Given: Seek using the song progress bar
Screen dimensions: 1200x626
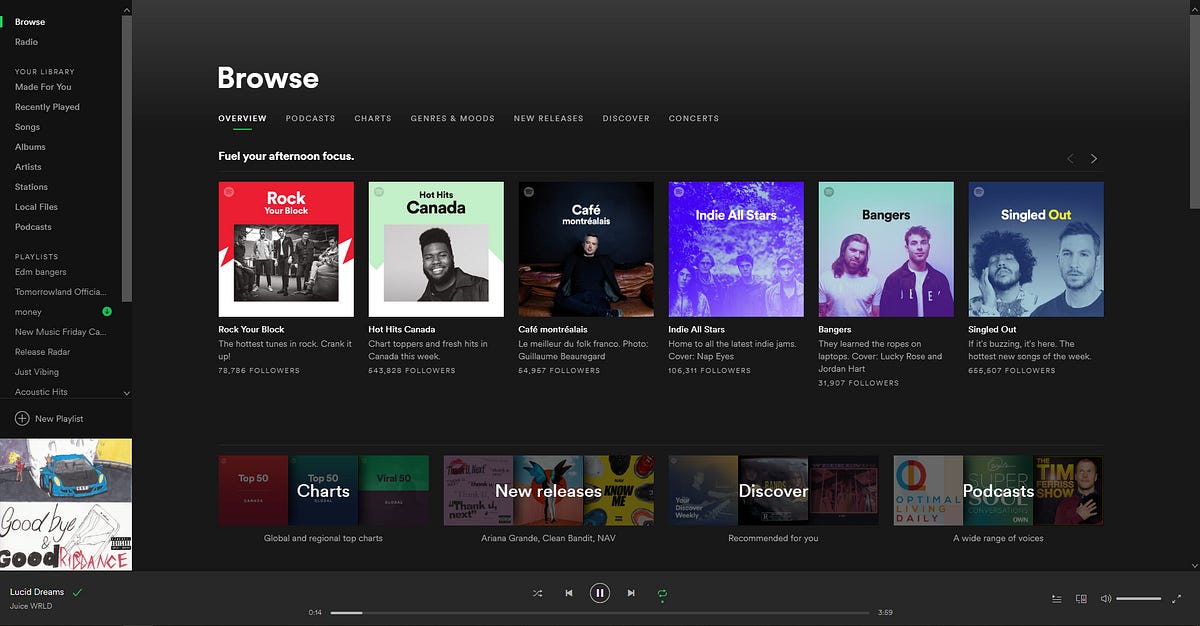Looking at the screenshot, I should 600,612.
